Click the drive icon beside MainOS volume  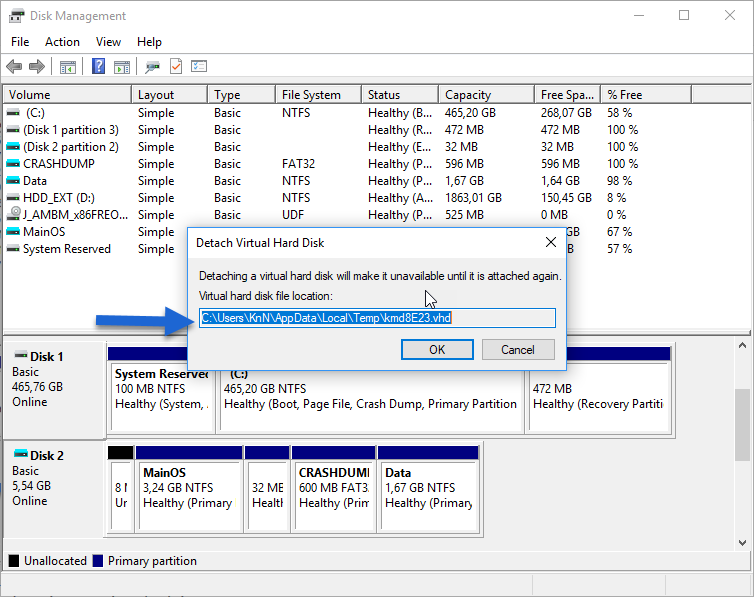pyautogui.click(x=13, y=232)
